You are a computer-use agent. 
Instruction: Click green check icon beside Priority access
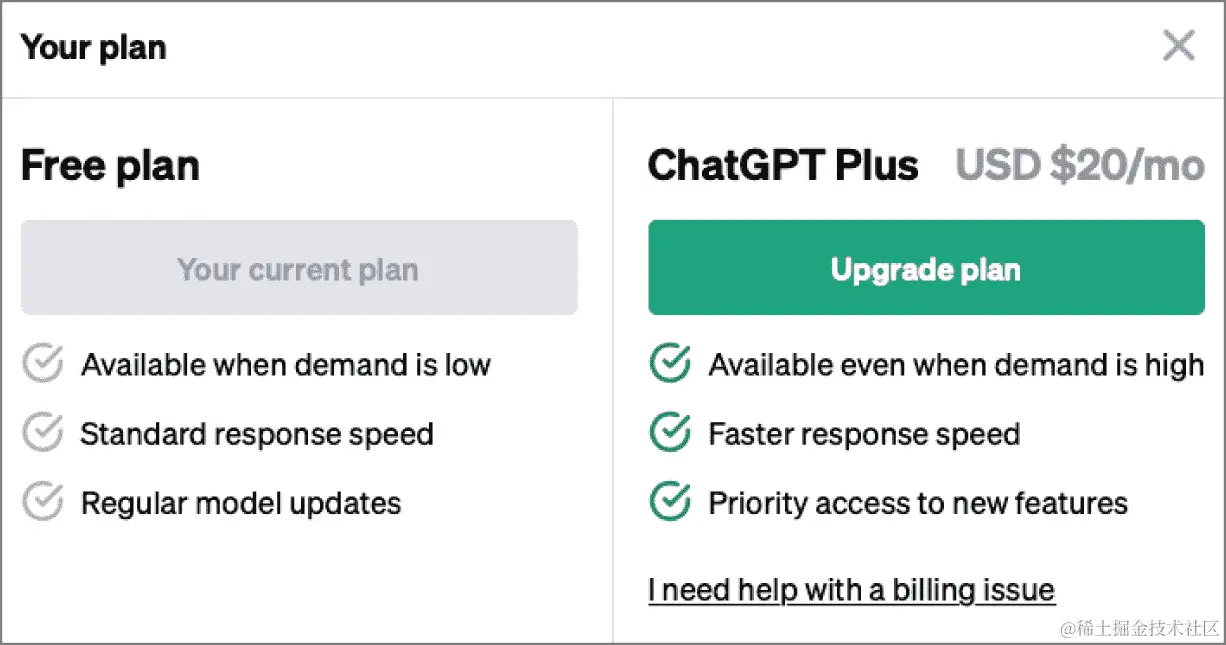point(670,502)
